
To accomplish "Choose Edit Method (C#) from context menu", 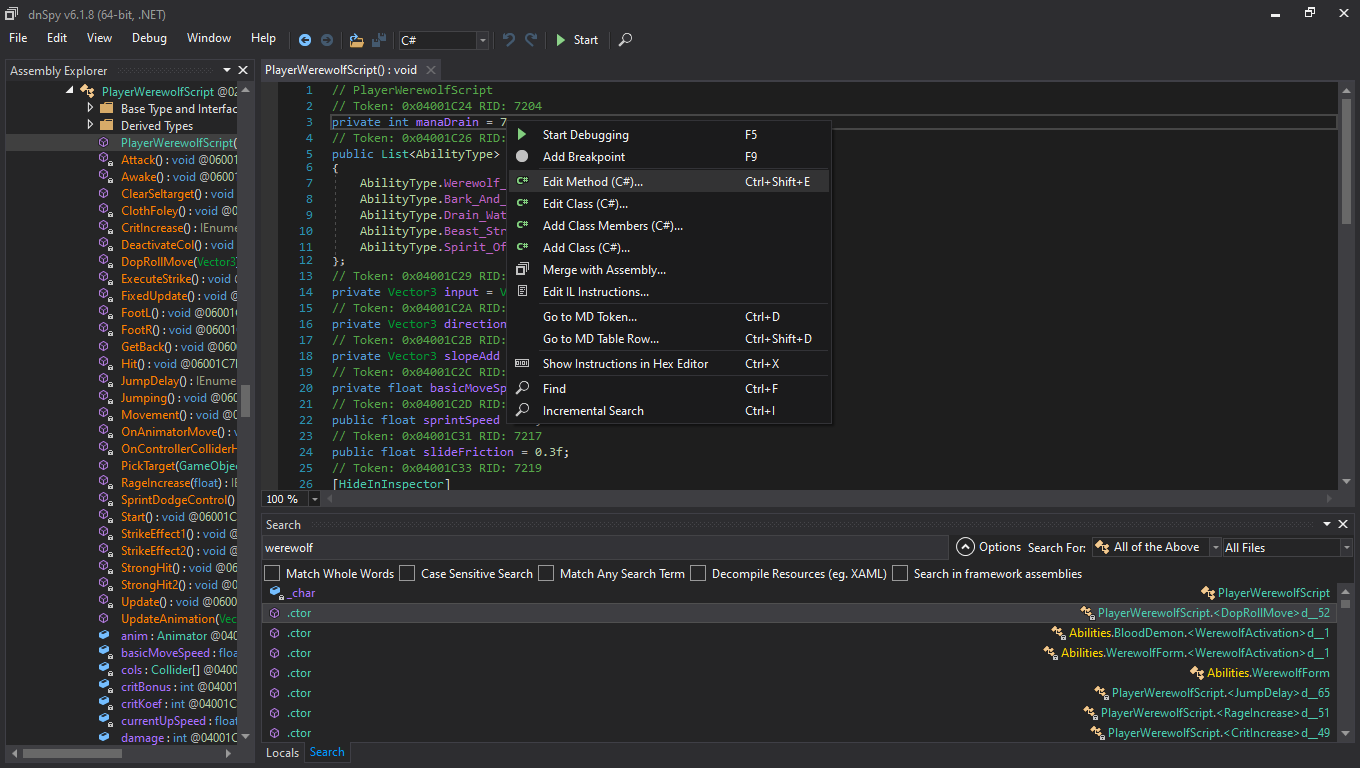I will [592, 182].
